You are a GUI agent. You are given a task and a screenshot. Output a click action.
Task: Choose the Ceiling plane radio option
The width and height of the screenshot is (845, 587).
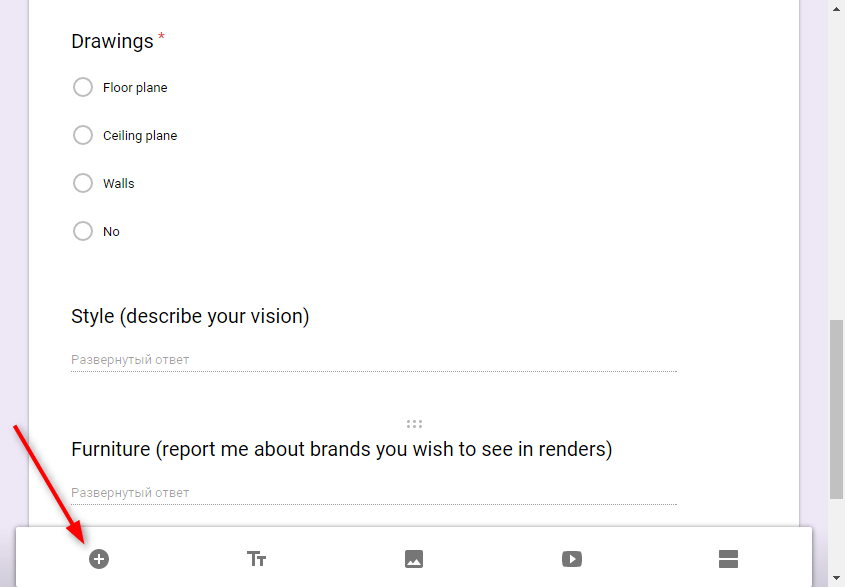tap(83, 135)
